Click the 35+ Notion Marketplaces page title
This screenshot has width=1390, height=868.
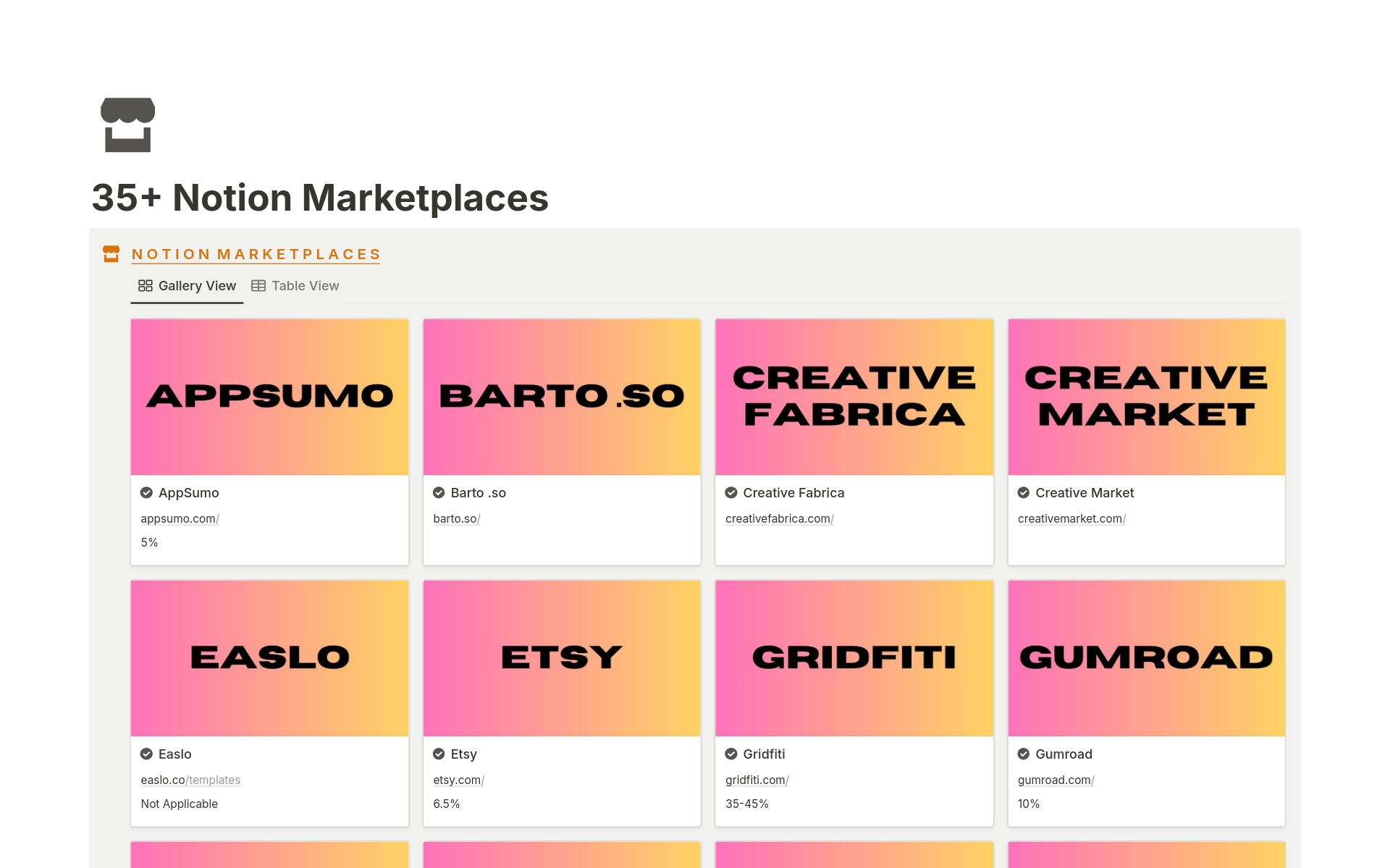320,198
